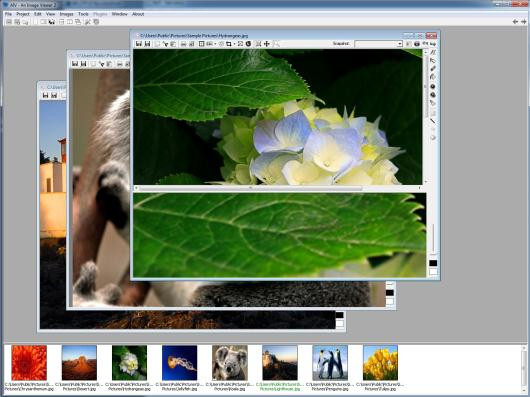Screen dimensions: 530x397
Task: Open the Tools menu
Action: click(83, 14)
